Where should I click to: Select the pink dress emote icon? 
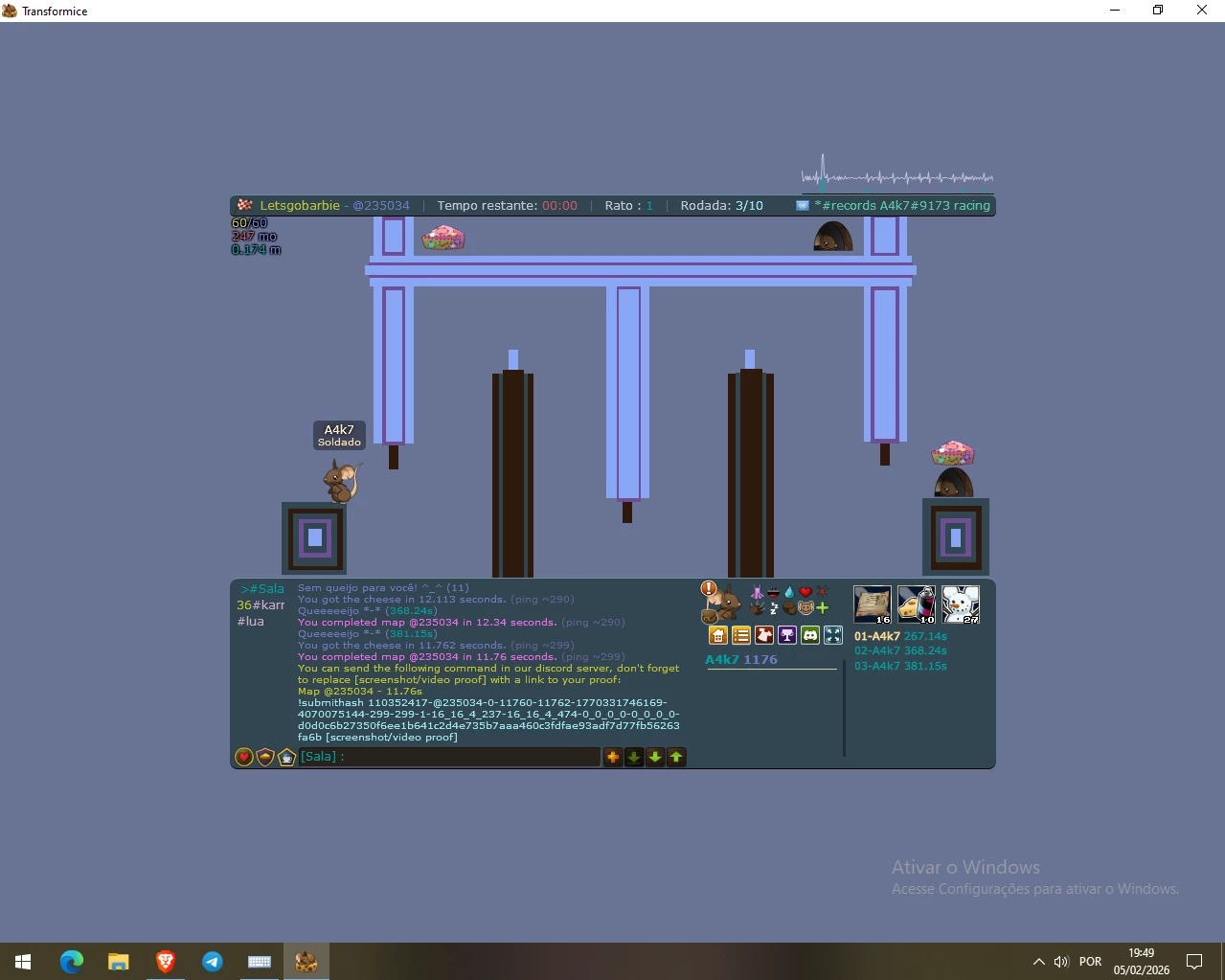point(758,592)
